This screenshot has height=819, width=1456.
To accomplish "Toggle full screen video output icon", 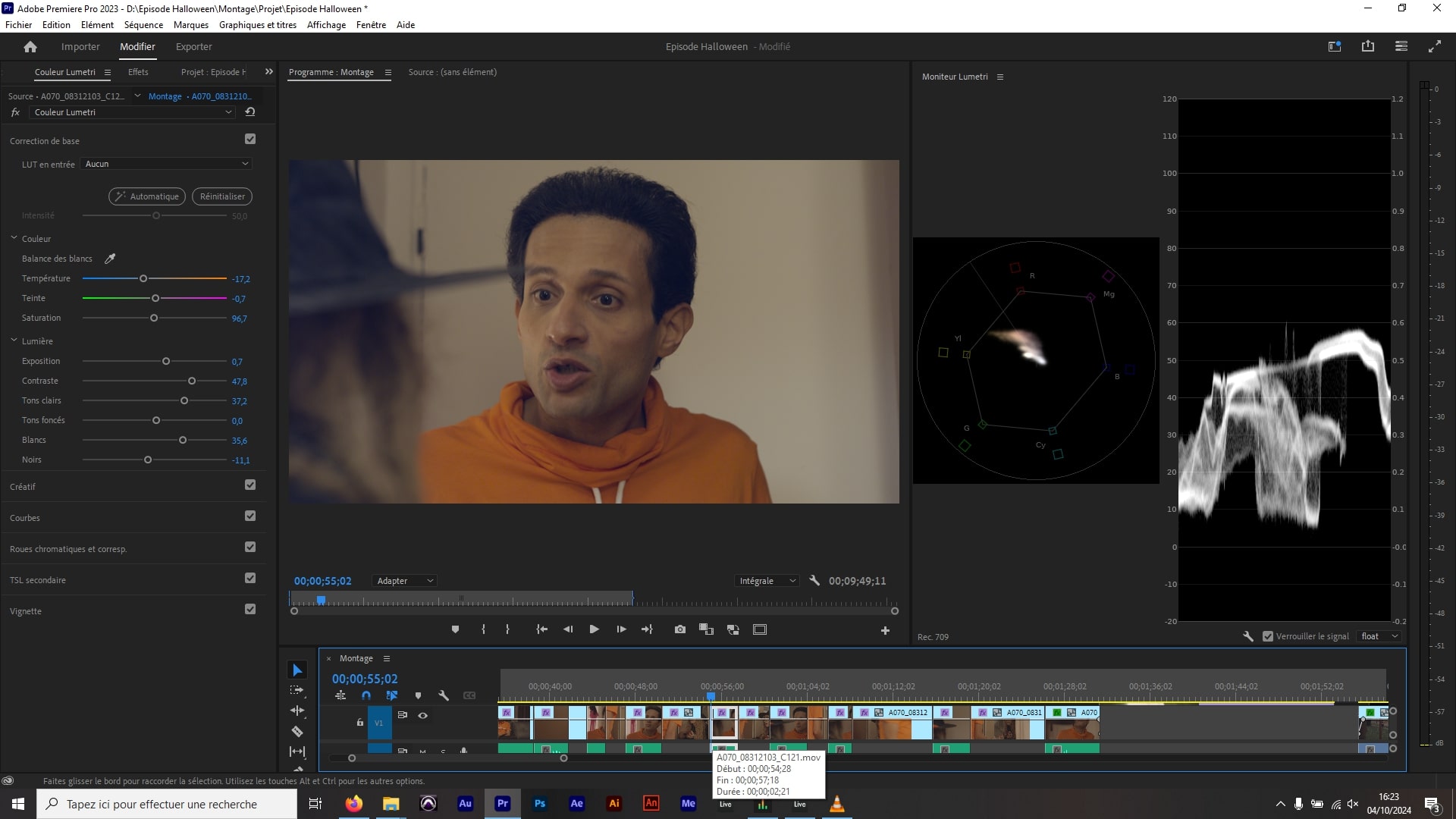I will coord(1435,46).
